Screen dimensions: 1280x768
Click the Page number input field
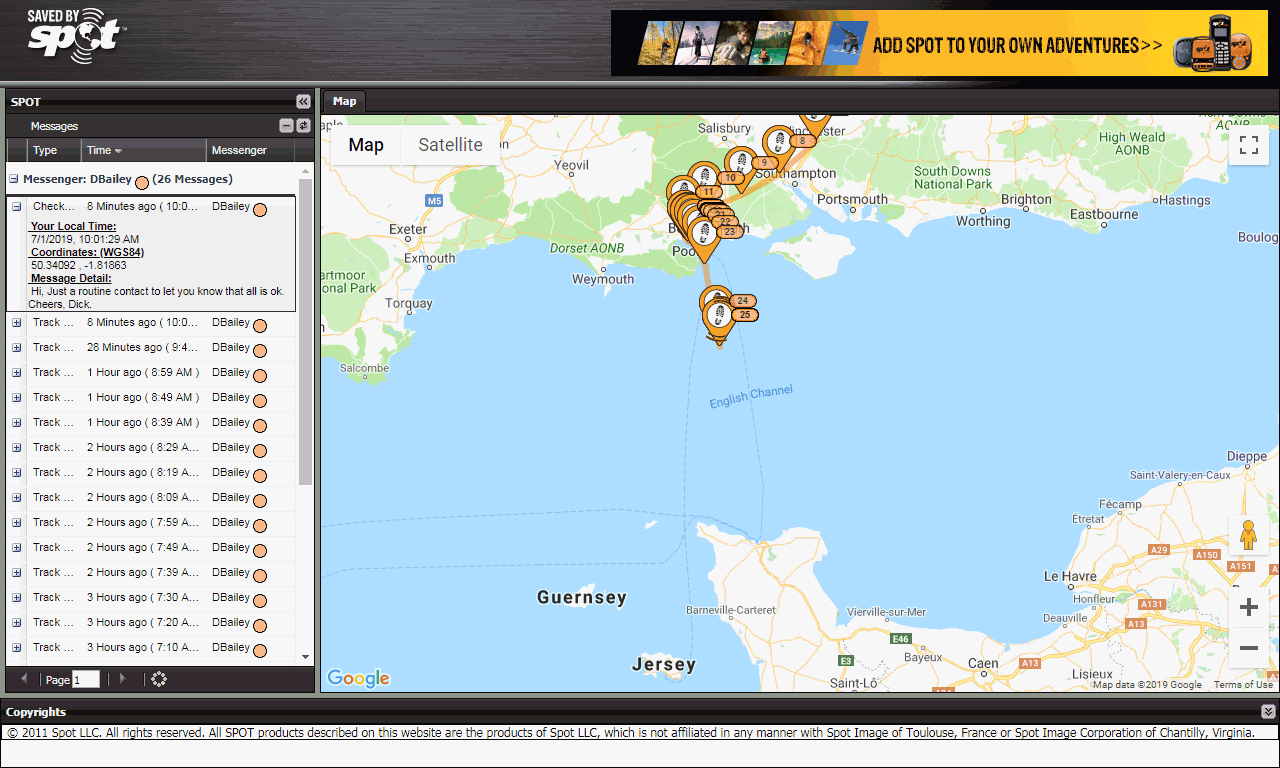tap(86, 680)
